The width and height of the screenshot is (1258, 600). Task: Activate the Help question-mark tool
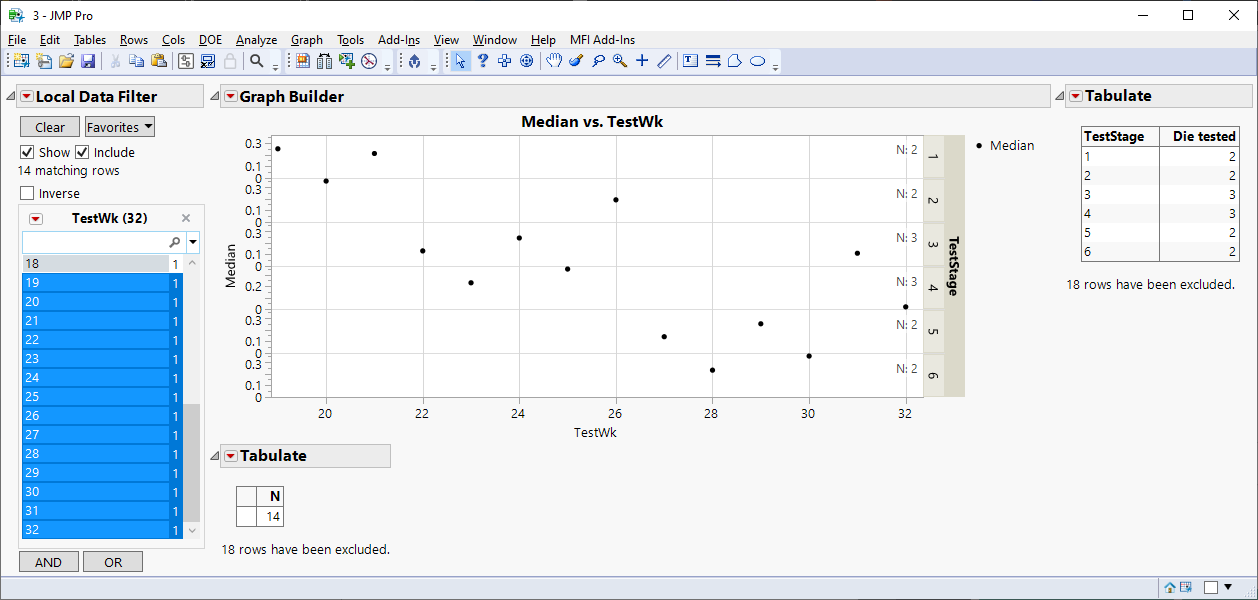(482, 61)
